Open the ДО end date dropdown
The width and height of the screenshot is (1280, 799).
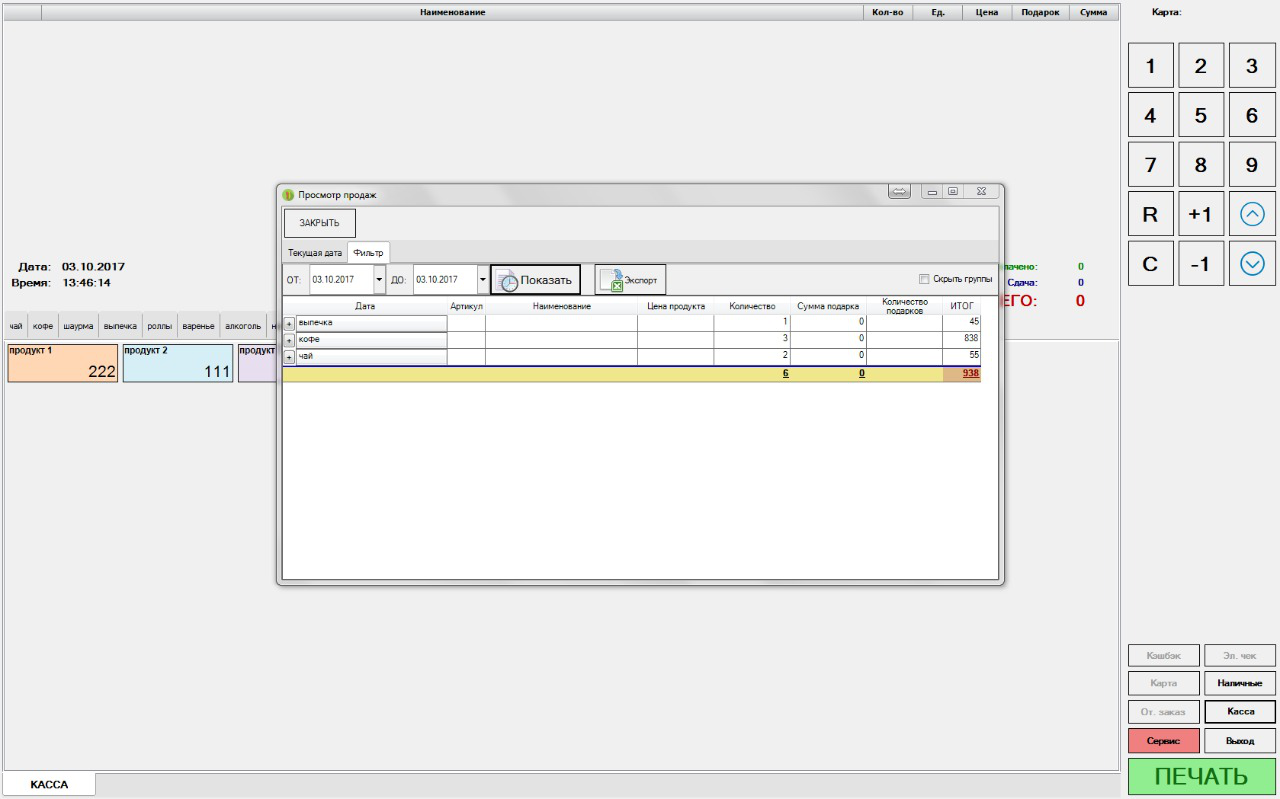[x=483, y=280]
